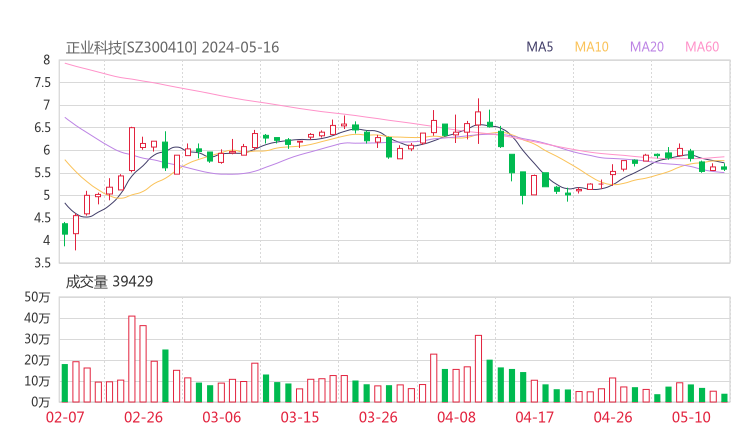Click the MA10 legend label
Viewport: 740px width, 440px height.
(591, 47)
